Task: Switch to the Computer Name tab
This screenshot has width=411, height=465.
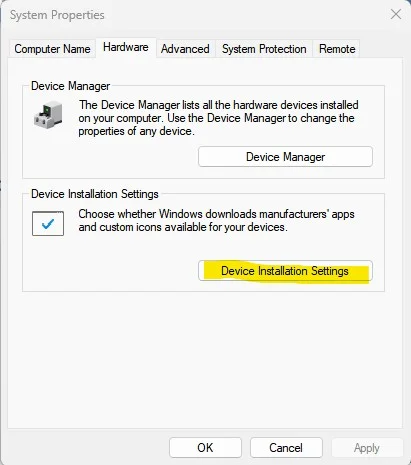Action: 52,49
